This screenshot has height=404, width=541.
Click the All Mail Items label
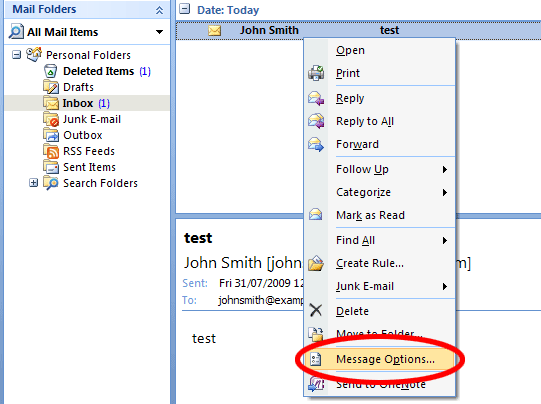tap(62, 32)
